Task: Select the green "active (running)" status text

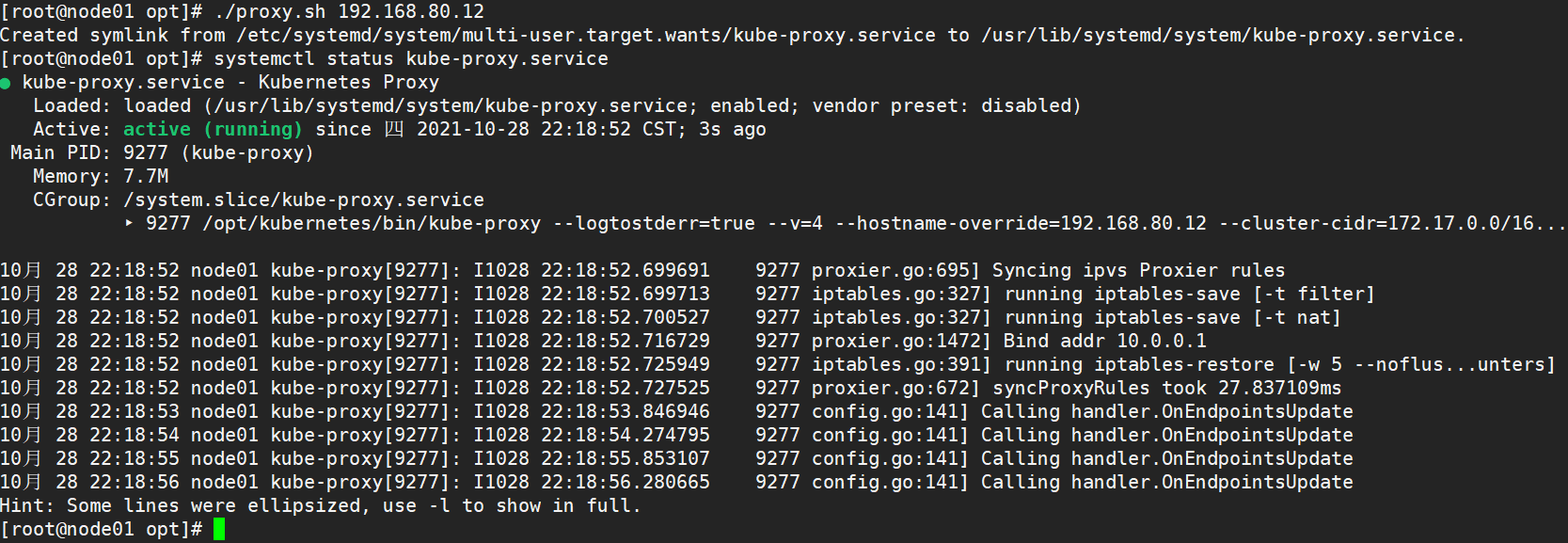Action: 213,129
